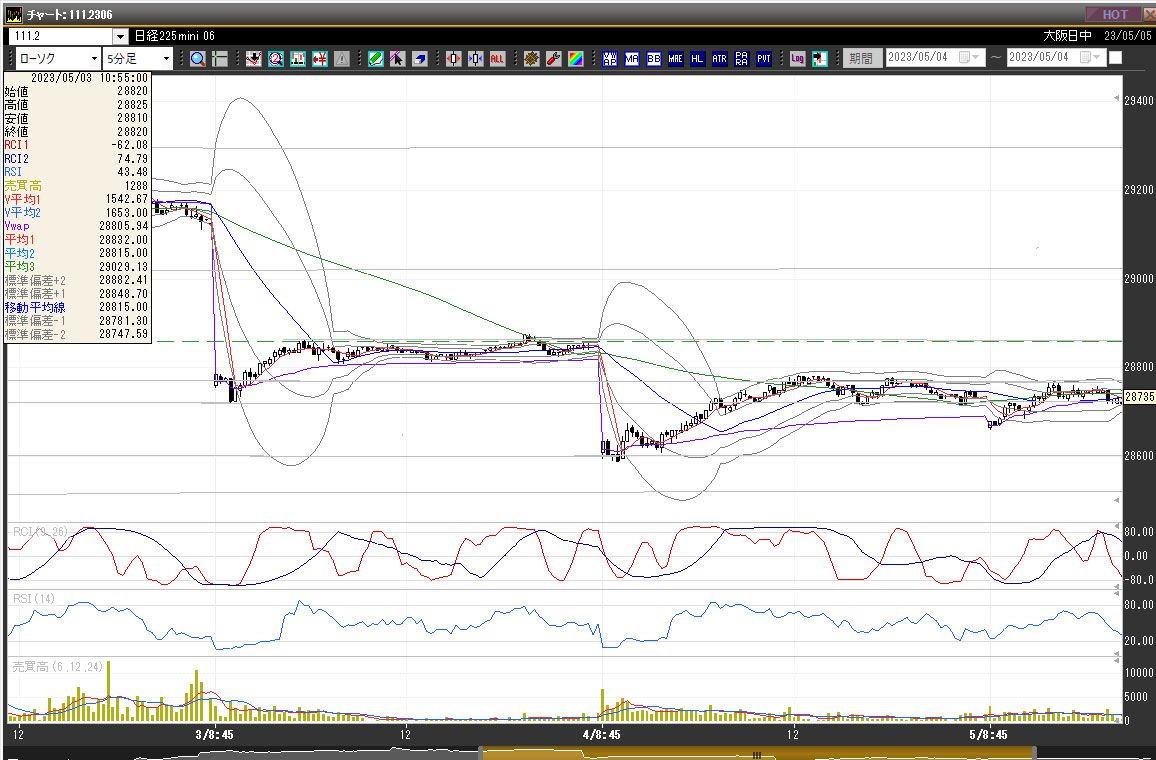Open the start date 2023/05/04 calendar dropdown
The width and height of the screenshot is (1156, 760).
point(967,57)
